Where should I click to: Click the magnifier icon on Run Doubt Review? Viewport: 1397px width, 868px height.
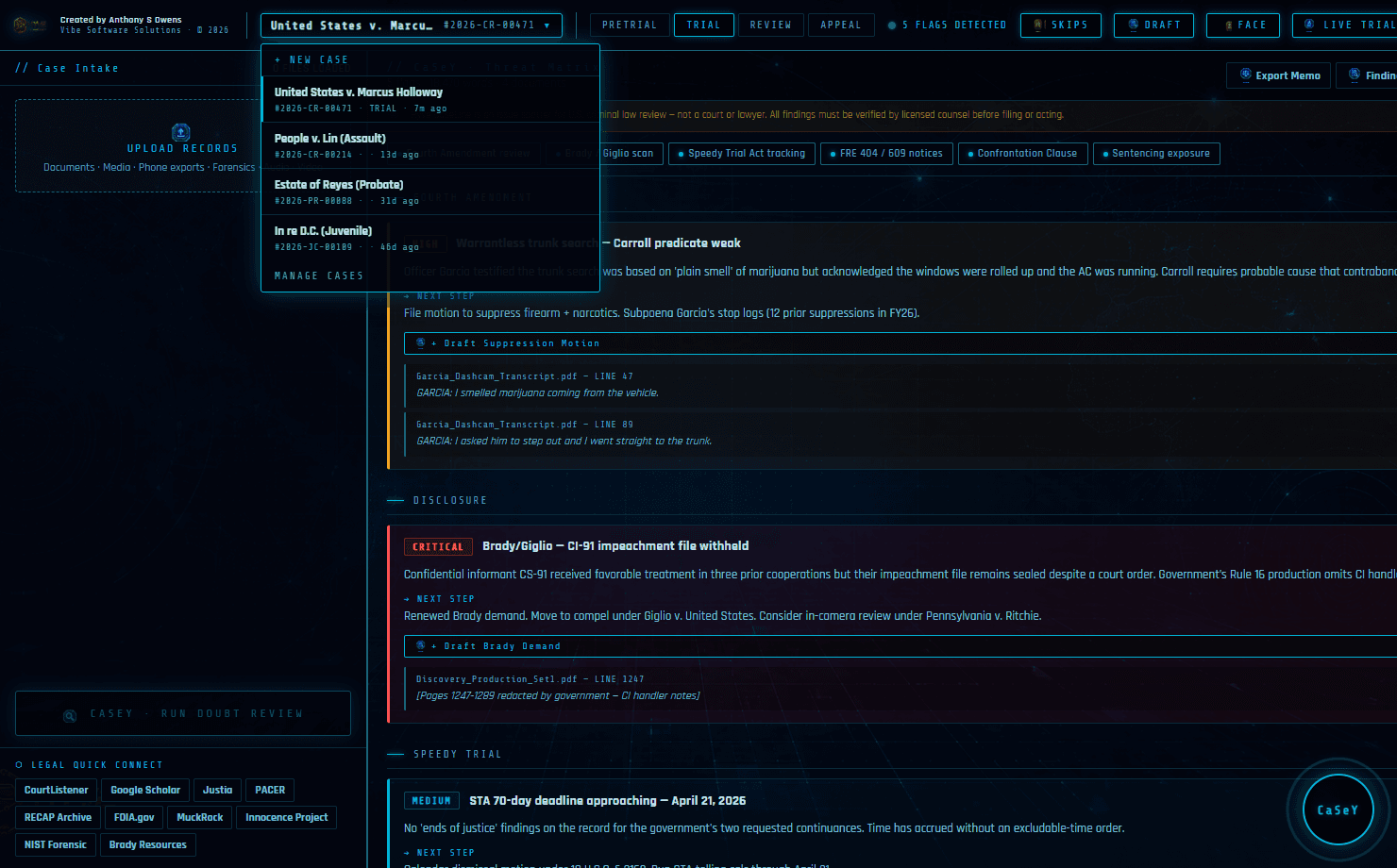click(x=70, y=715)
